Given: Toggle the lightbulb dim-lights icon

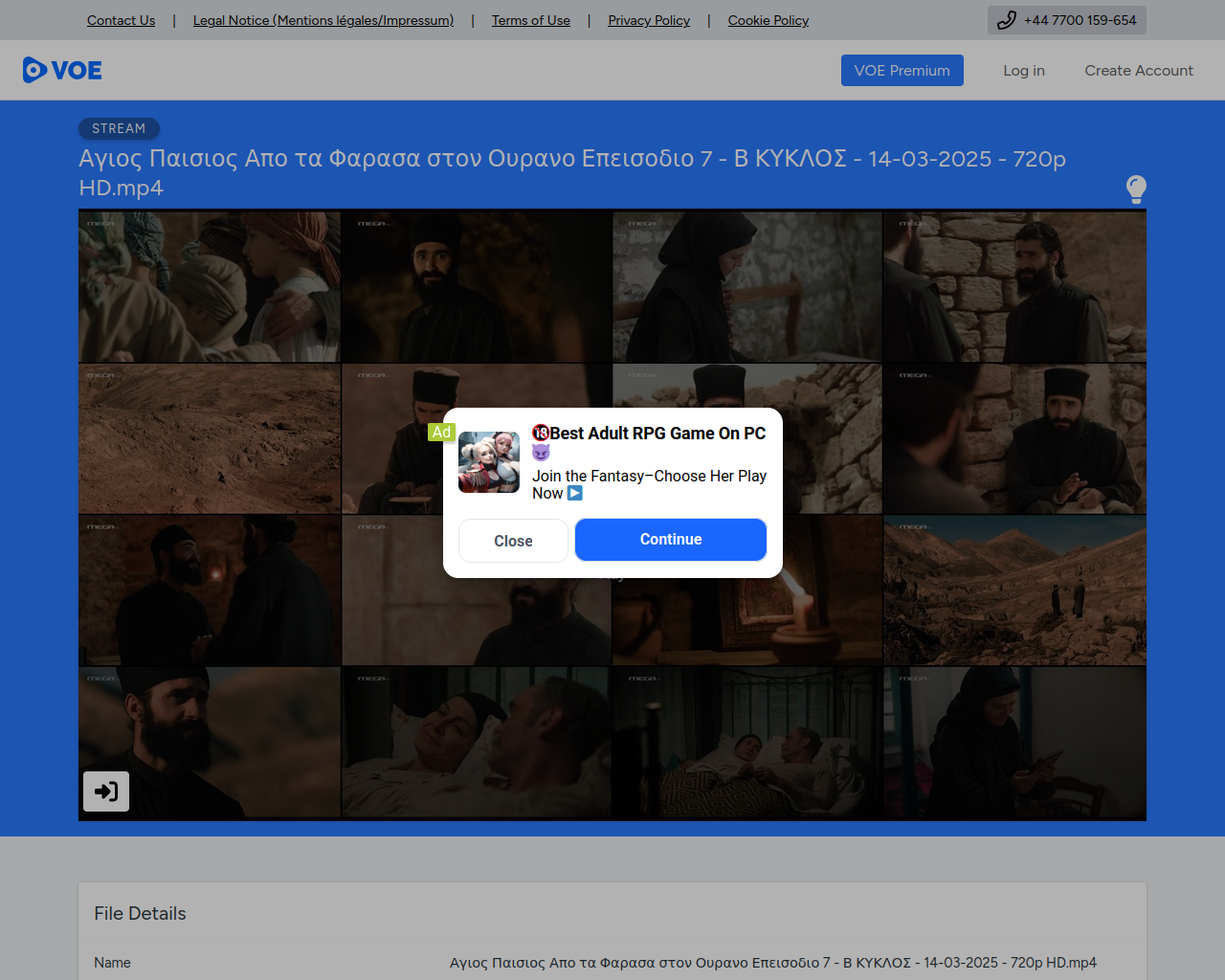Looking at the screenshot, I should point(1136,189).
